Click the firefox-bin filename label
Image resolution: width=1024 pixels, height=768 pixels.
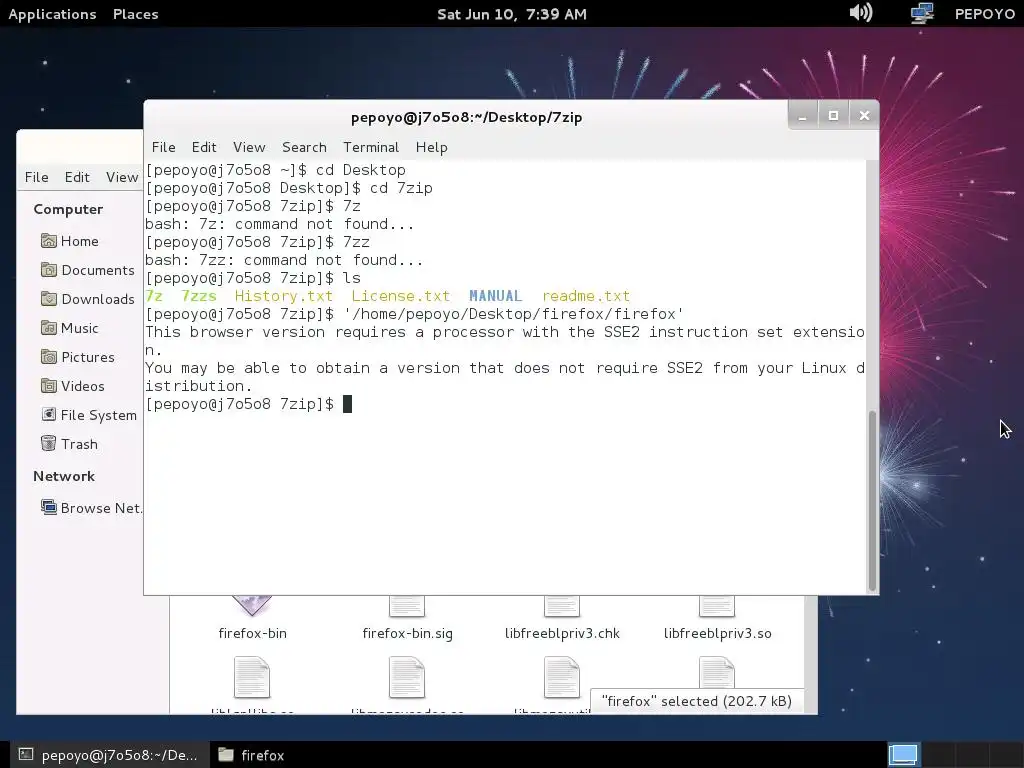point(252,633)
